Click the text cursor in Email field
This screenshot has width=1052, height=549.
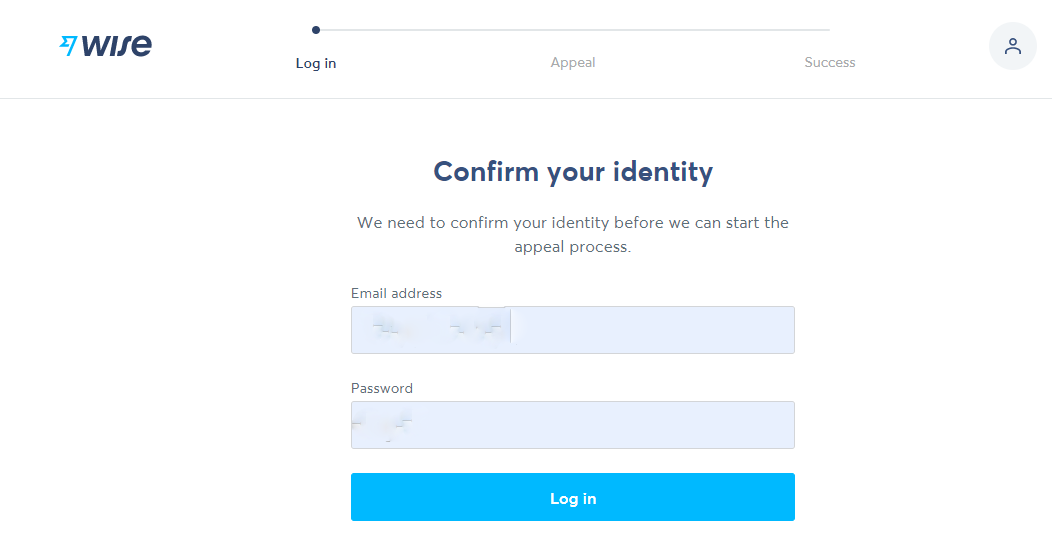click(x=511, y=327)
